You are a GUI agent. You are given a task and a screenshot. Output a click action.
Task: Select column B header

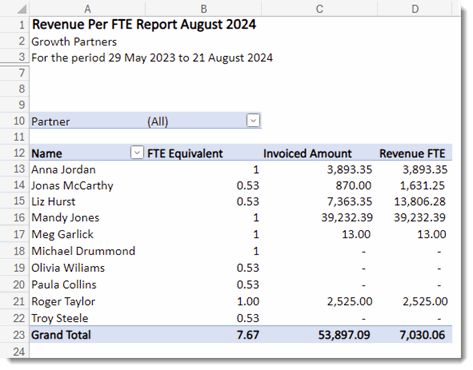203,9
